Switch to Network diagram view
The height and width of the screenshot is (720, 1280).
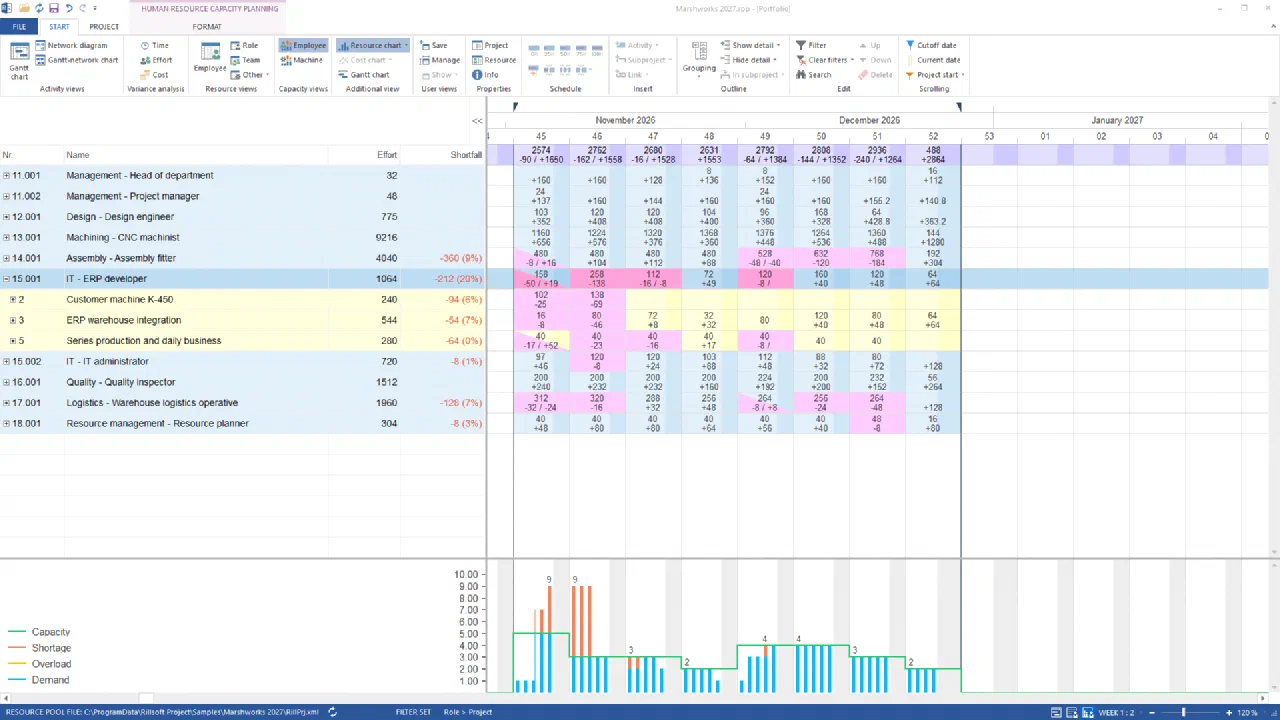point(70,45)
